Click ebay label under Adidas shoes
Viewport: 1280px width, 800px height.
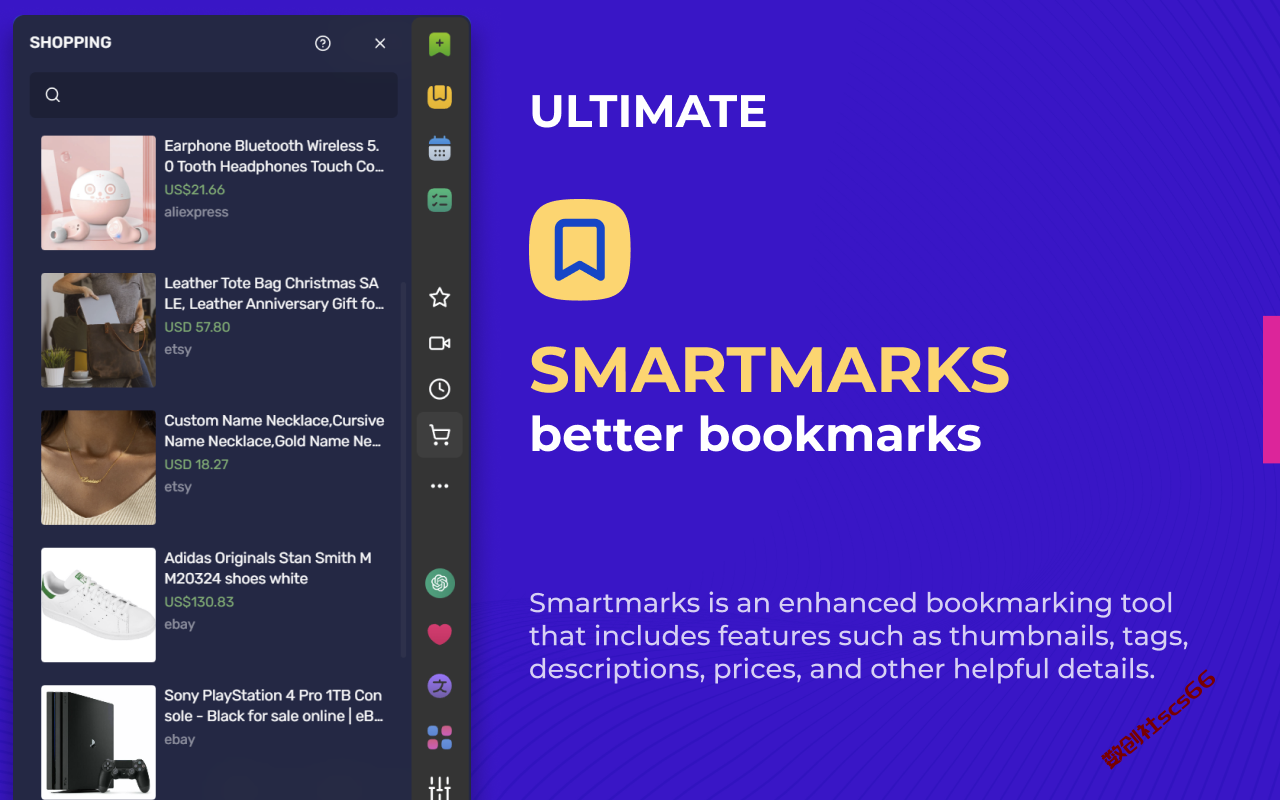(x=180, y=624)
